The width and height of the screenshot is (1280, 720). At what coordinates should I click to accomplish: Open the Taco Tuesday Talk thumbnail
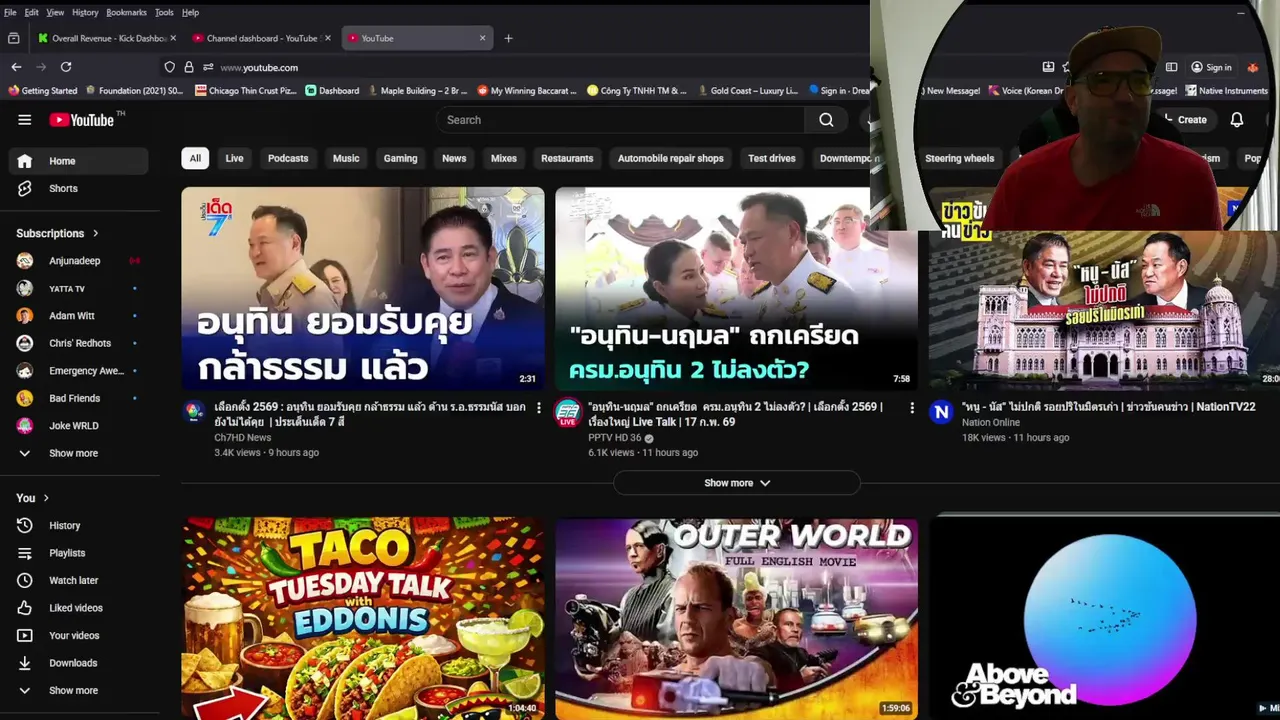click(363, 617)
